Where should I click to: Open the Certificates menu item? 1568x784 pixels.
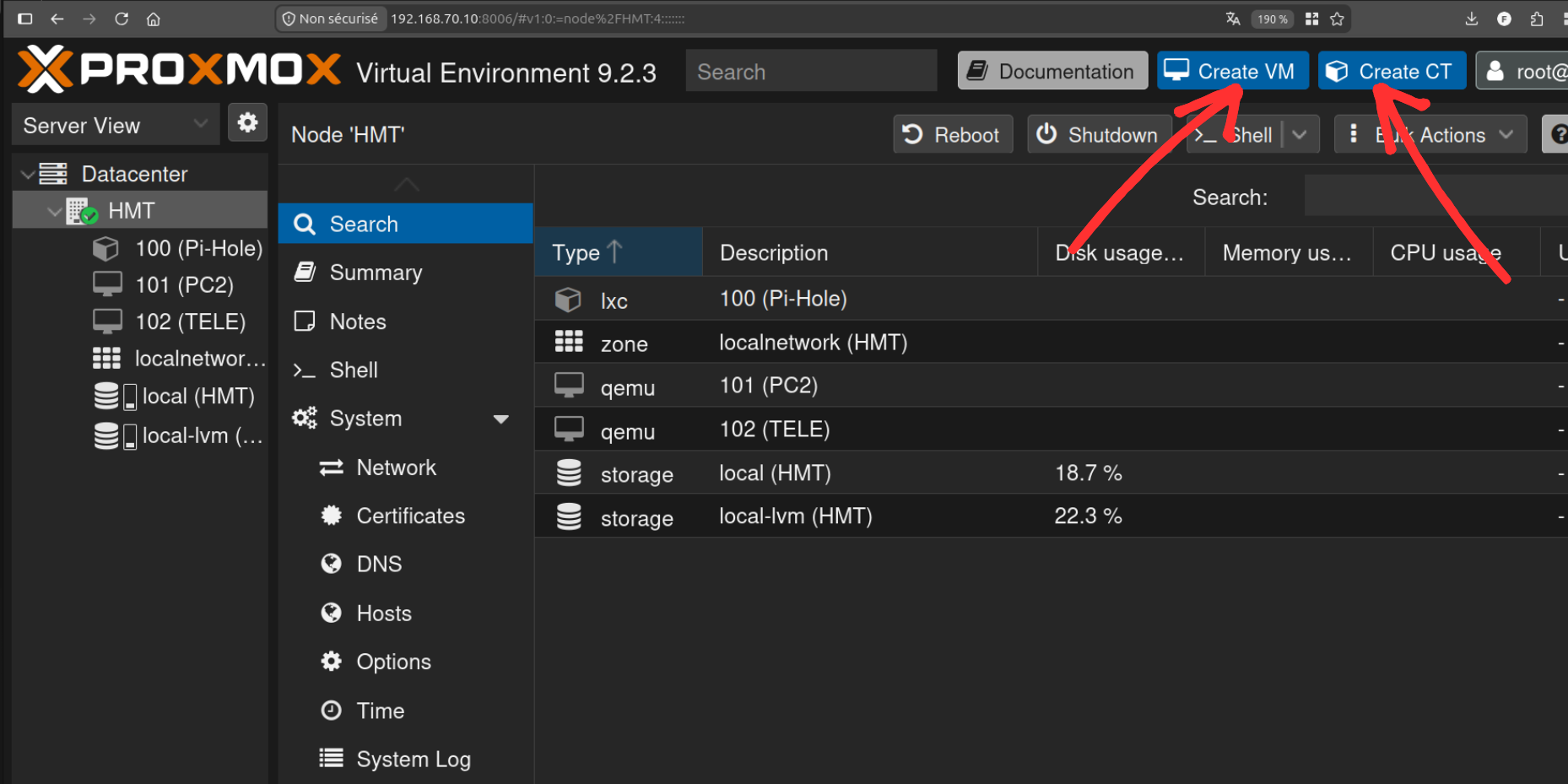click(406, 516)
